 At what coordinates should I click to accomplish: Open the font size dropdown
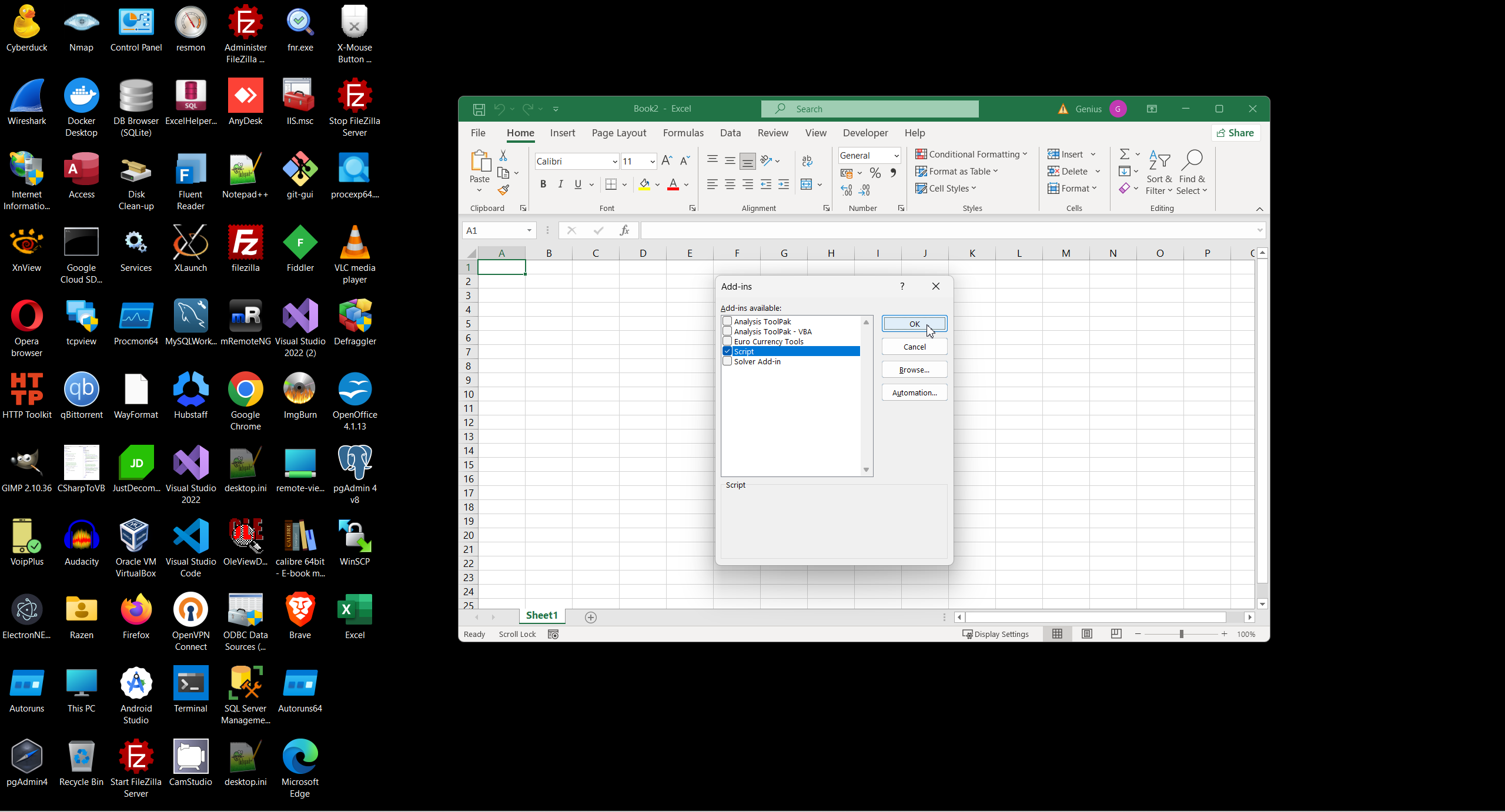click(x=652, y=162)
